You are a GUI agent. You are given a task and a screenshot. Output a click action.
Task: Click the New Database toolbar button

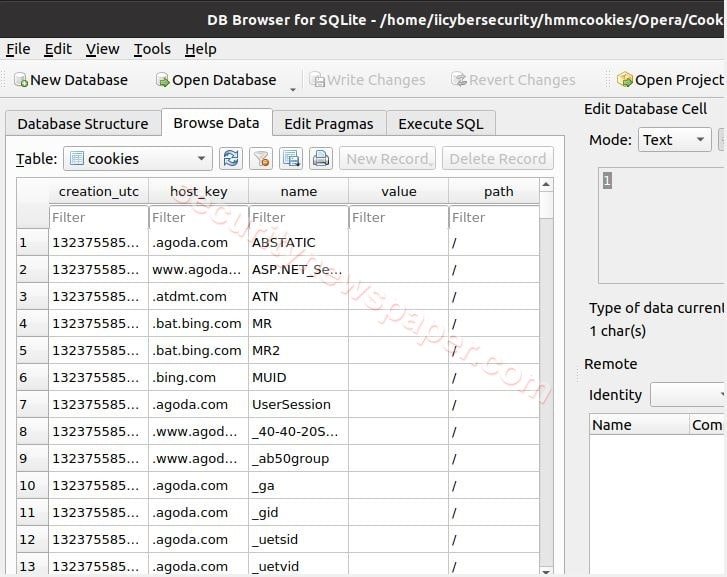(x=71, y=80)
